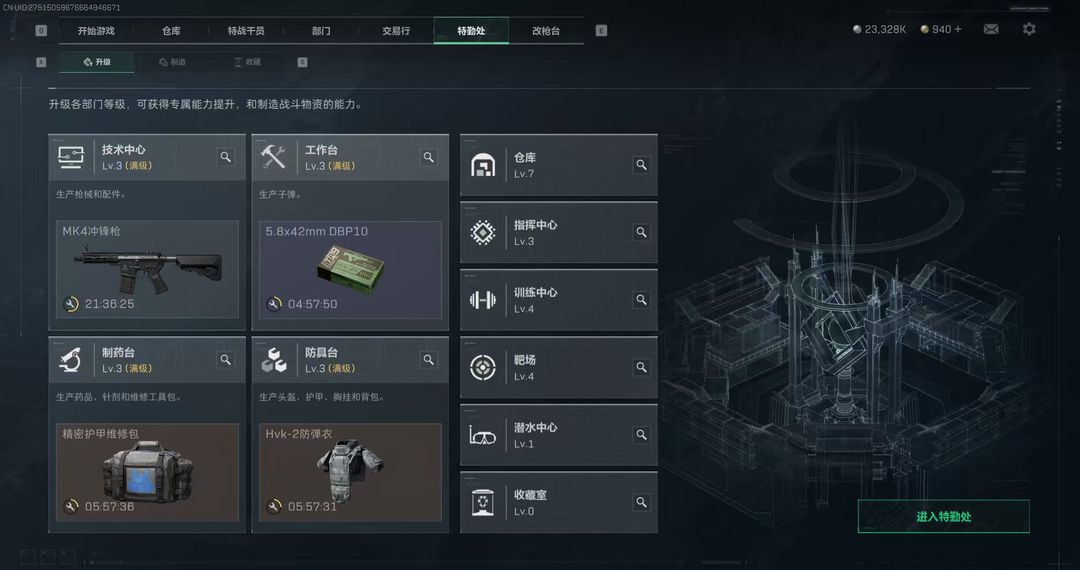
Task: Click the plus next to 940 currency
Action: 957,30
